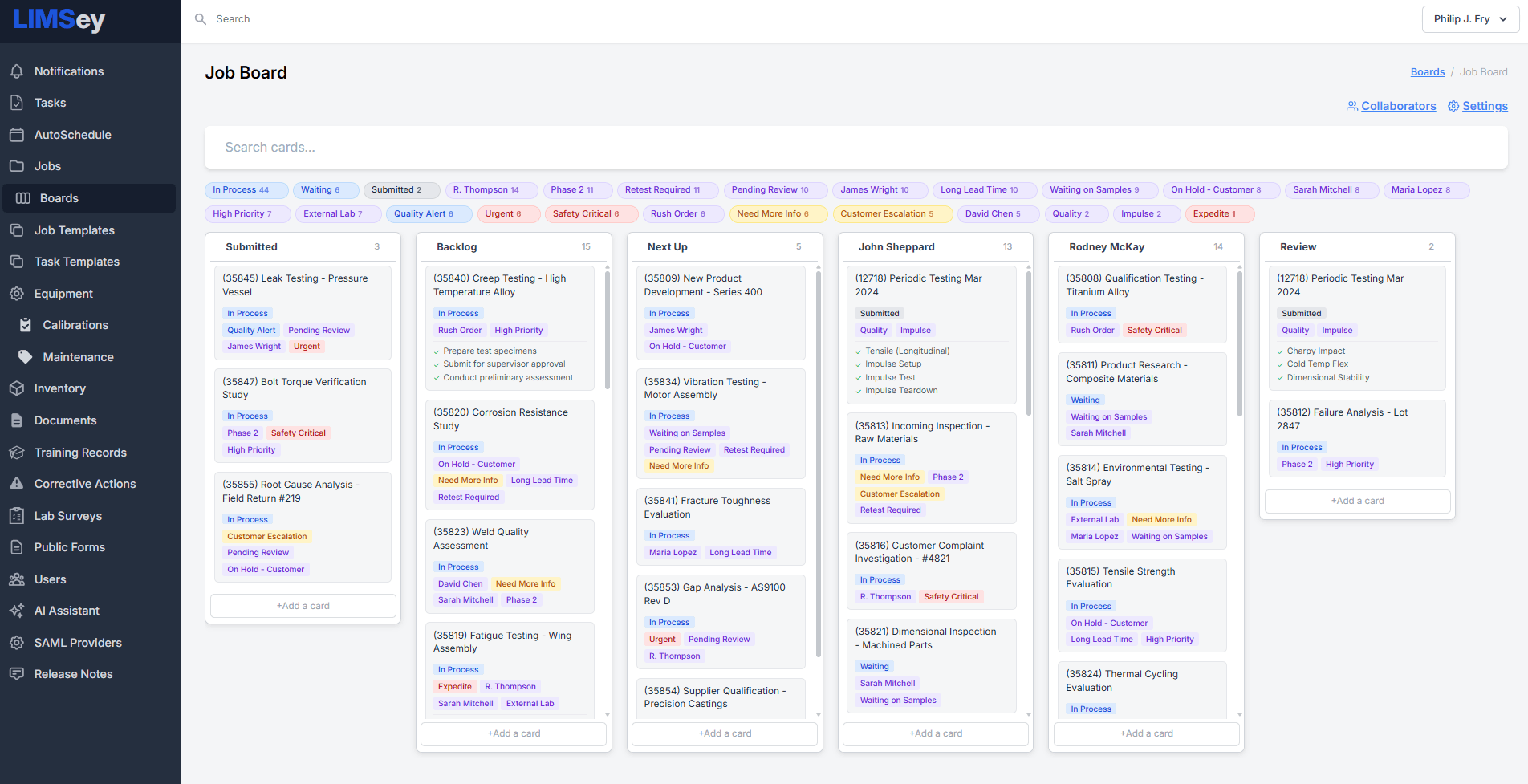Go to Lab Surveys menu item
The image size is (1528, 784).
coord(68,516)
